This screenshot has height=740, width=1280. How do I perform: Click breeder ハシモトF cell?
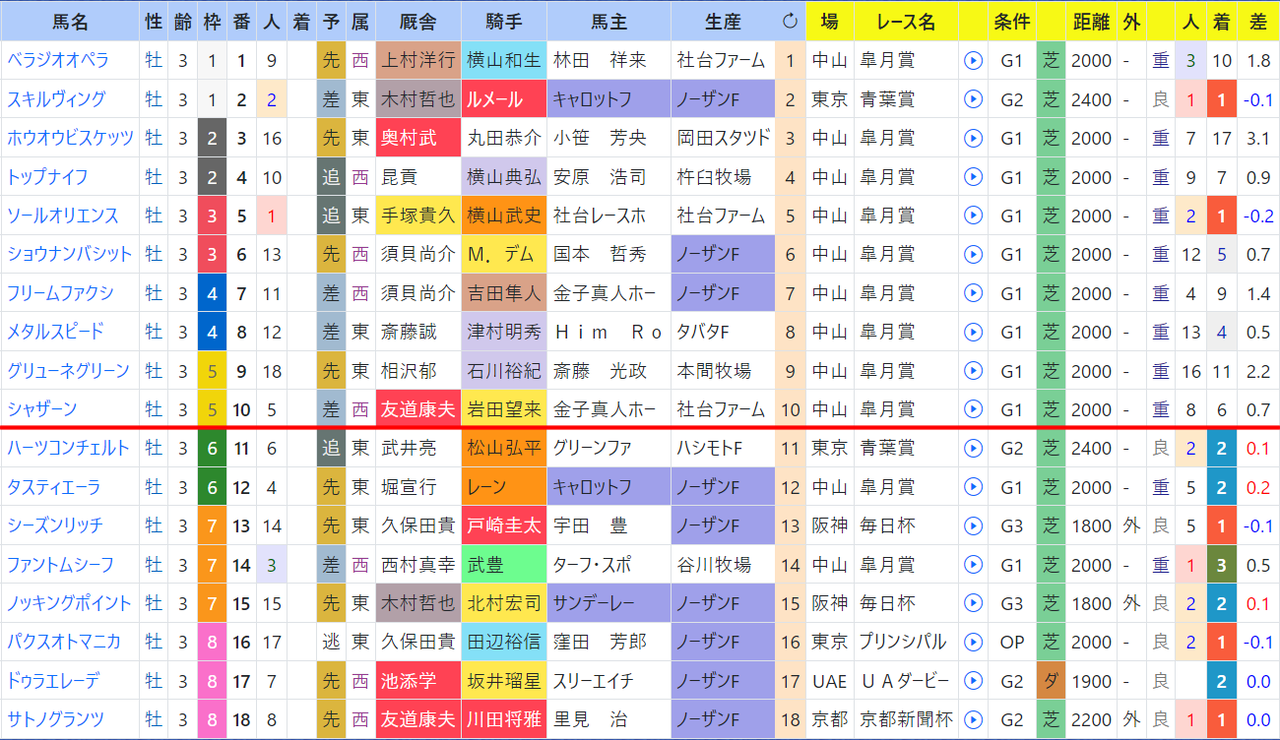pyautogui.click(x=723, y=448)
